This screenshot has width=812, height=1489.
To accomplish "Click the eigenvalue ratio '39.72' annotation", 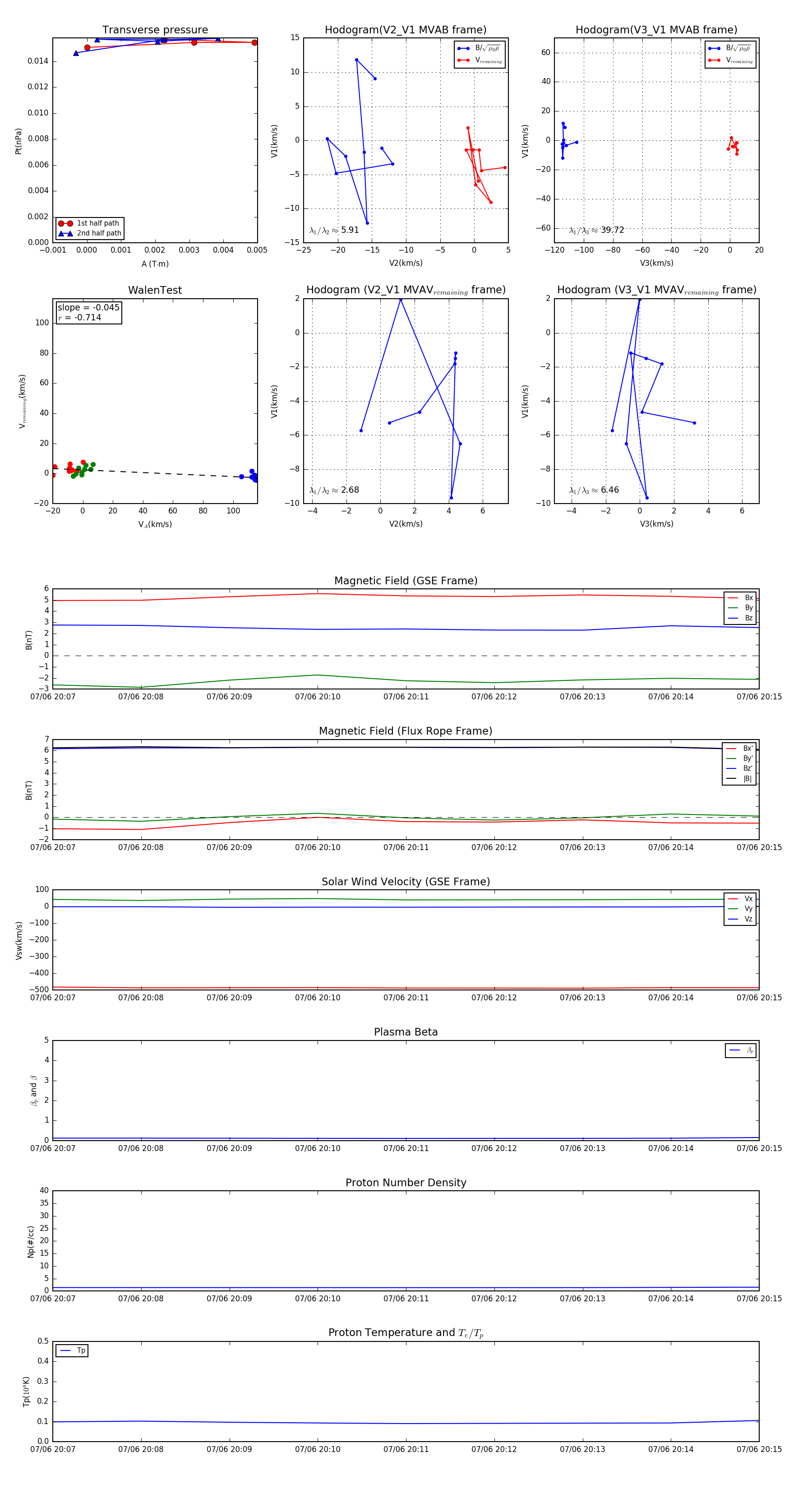I will point(596,230).
